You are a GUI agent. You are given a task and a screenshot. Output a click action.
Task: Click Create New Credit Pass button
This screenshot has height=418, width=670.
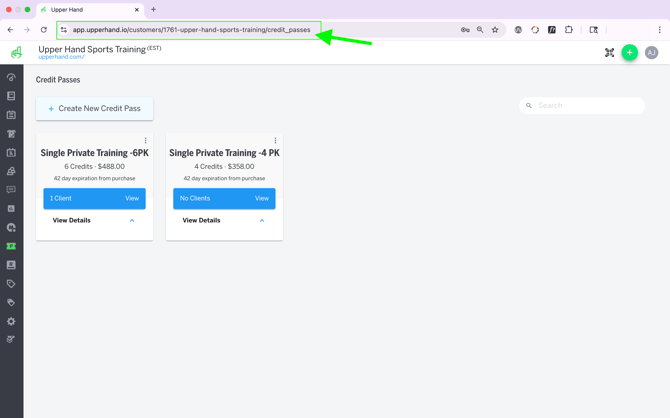(x=94, y=109)
